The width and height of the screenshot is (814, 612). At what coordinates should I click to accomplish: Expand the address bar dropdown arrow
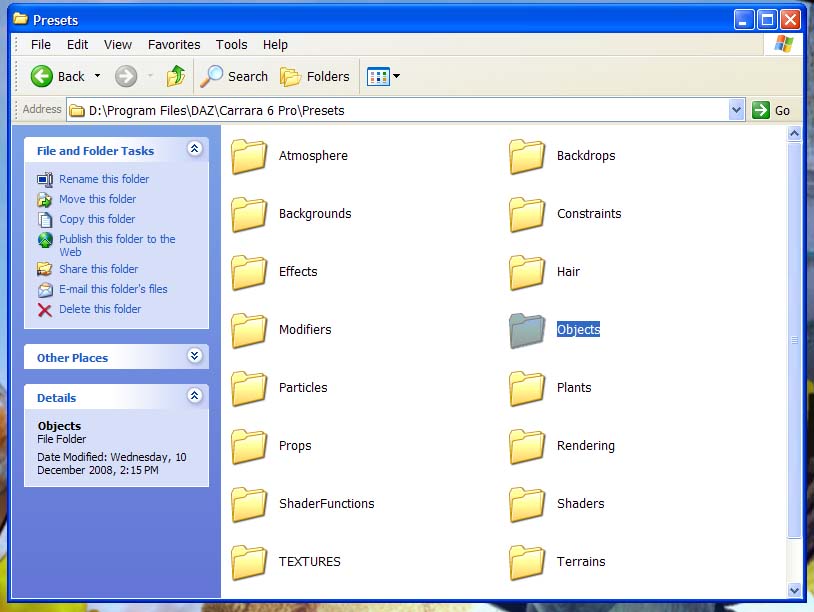737,110
